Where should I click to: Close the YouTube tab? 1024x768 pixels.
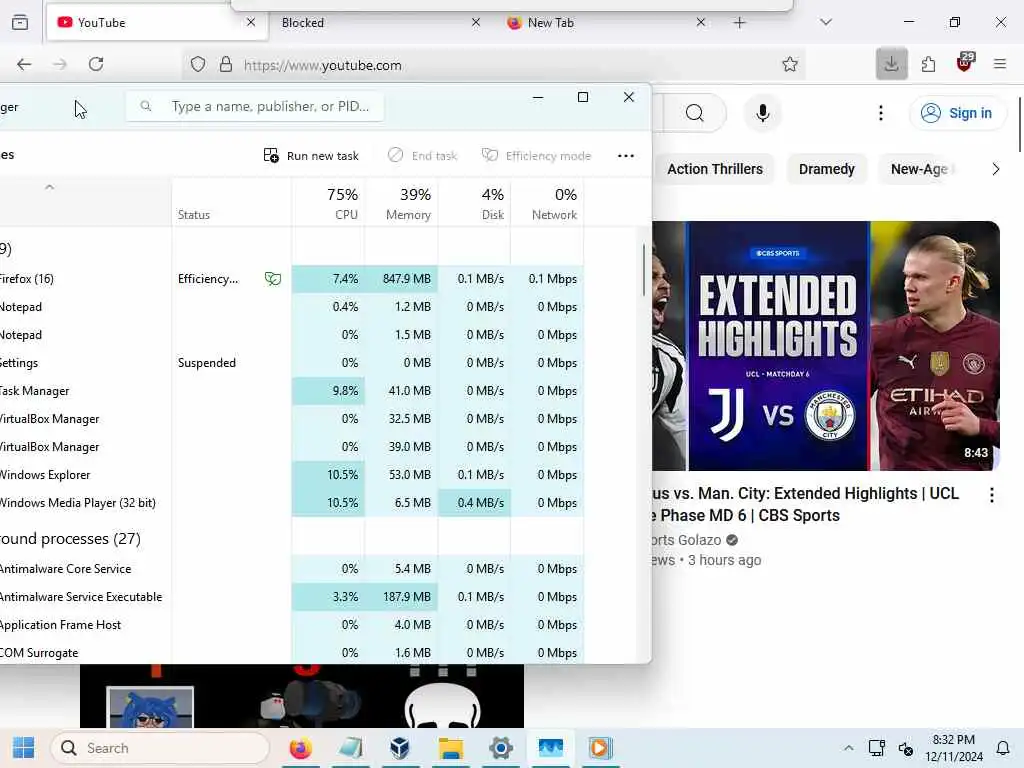tap(251, 22)
